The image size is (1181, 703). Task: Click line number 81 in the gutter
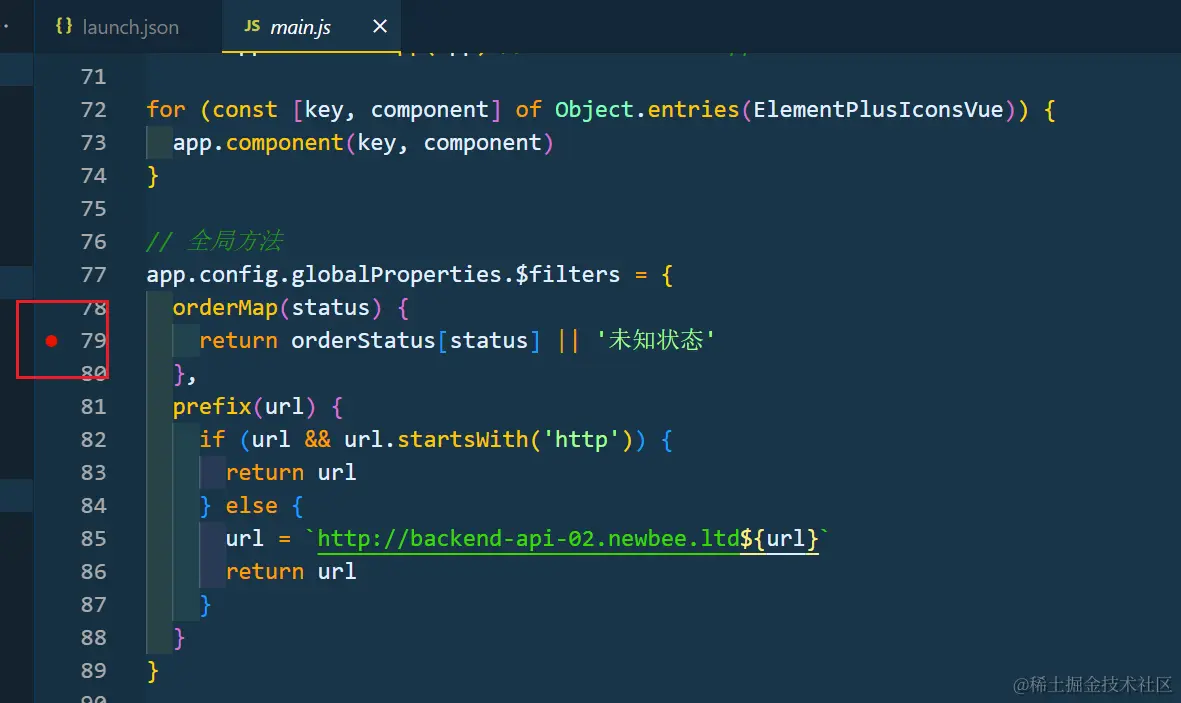(x=93, y=407)
